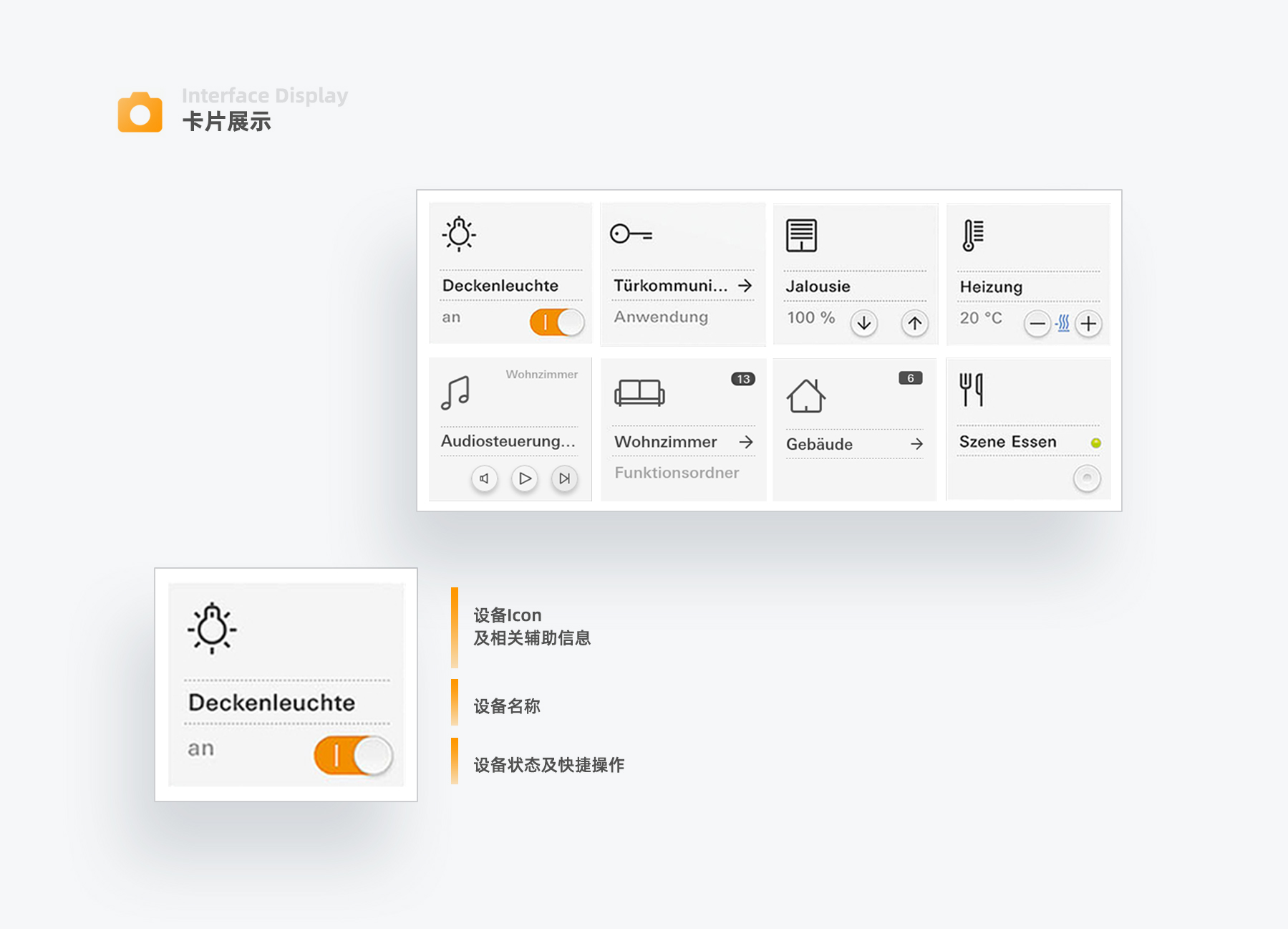Skip to next track in Audiosteuerung
Image resolution: width=1288 pixels, height=929 pixels.
(565, 478)
